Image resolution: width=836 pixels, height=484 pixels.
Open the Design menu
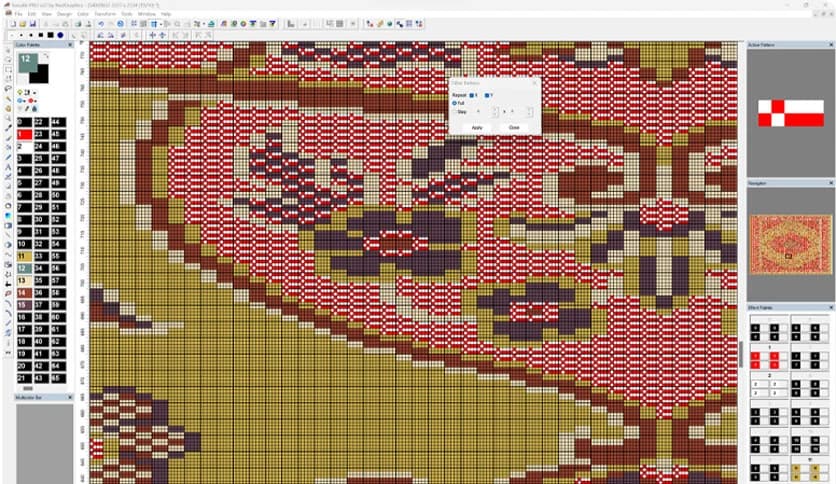[64, 14]
